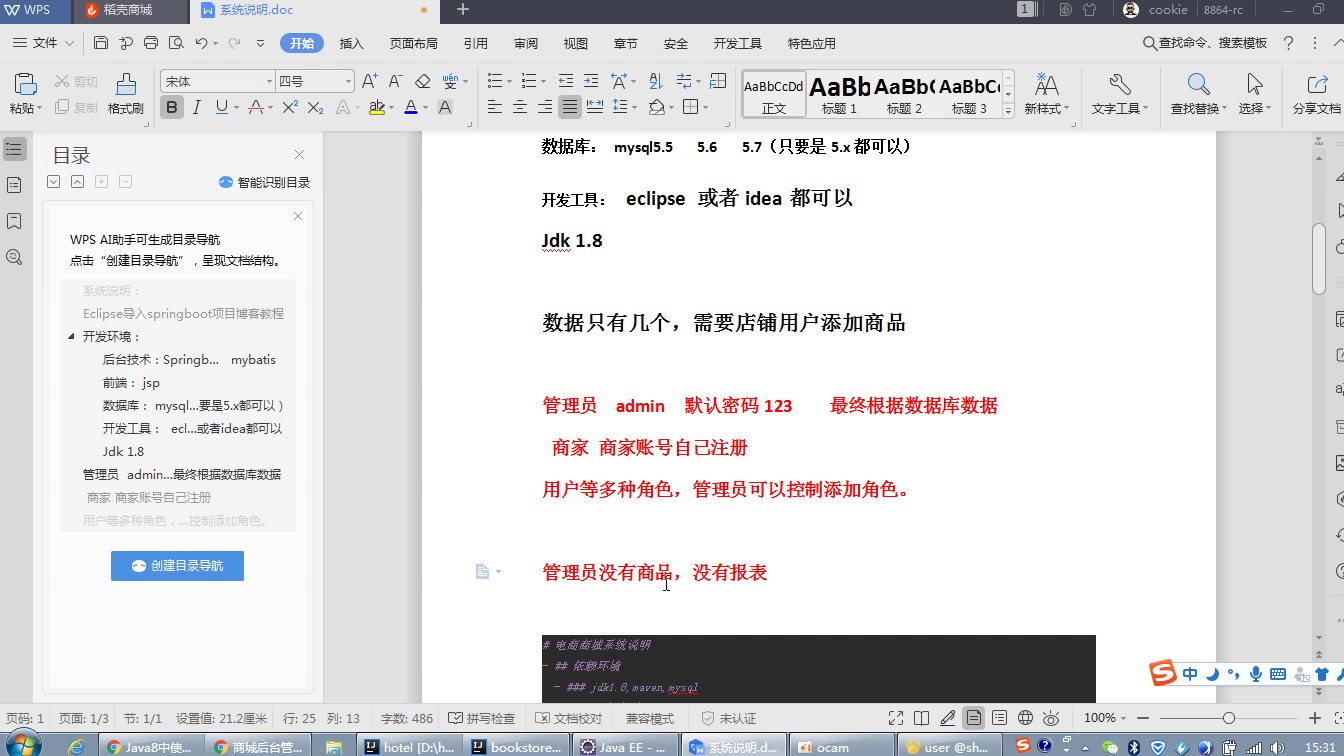Close the WPS AI助手 tip card
The image size is (1344, 756).
(x=297, y=216)
